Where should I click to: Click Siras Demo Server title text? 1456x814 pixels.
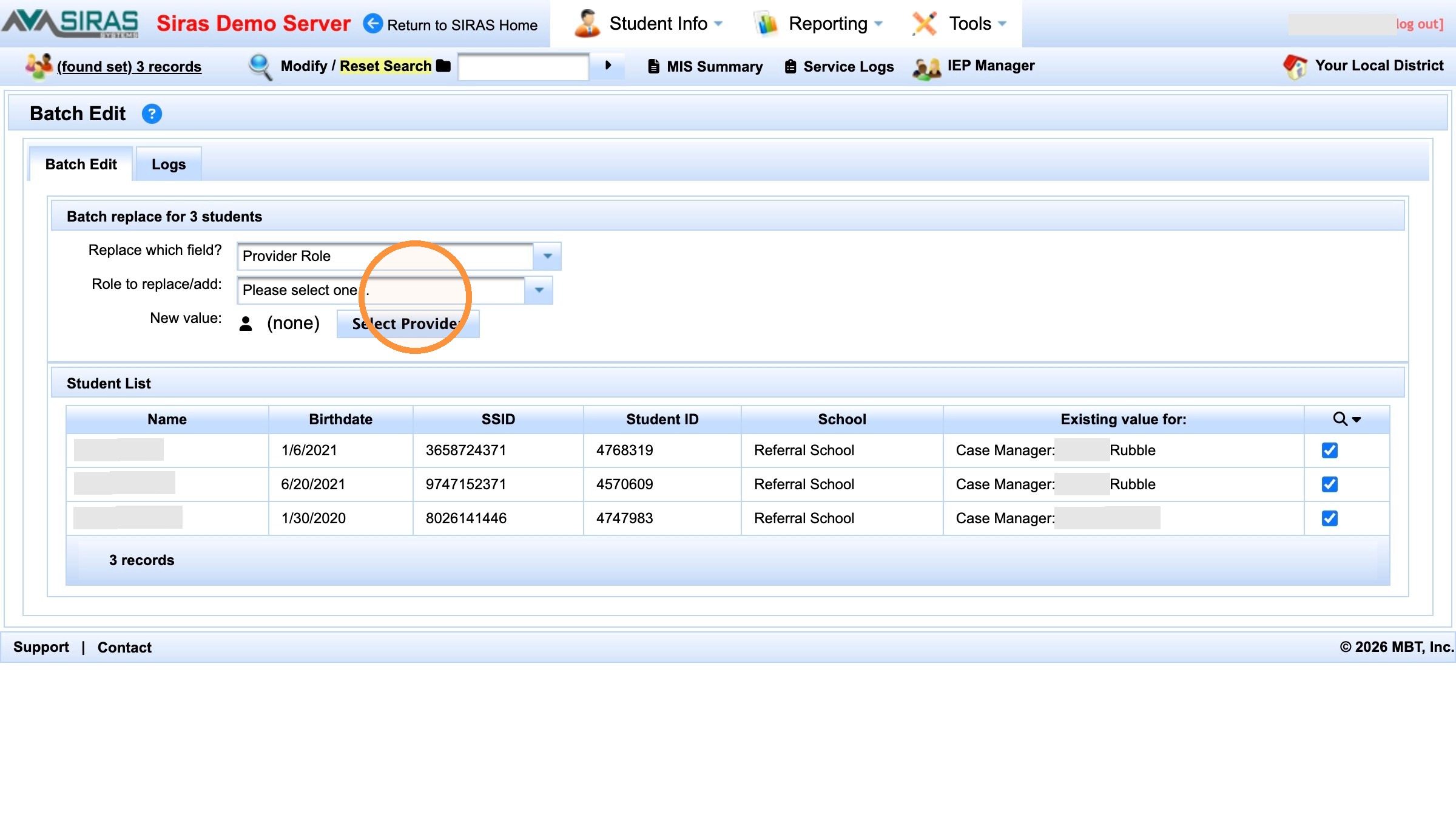254,24
